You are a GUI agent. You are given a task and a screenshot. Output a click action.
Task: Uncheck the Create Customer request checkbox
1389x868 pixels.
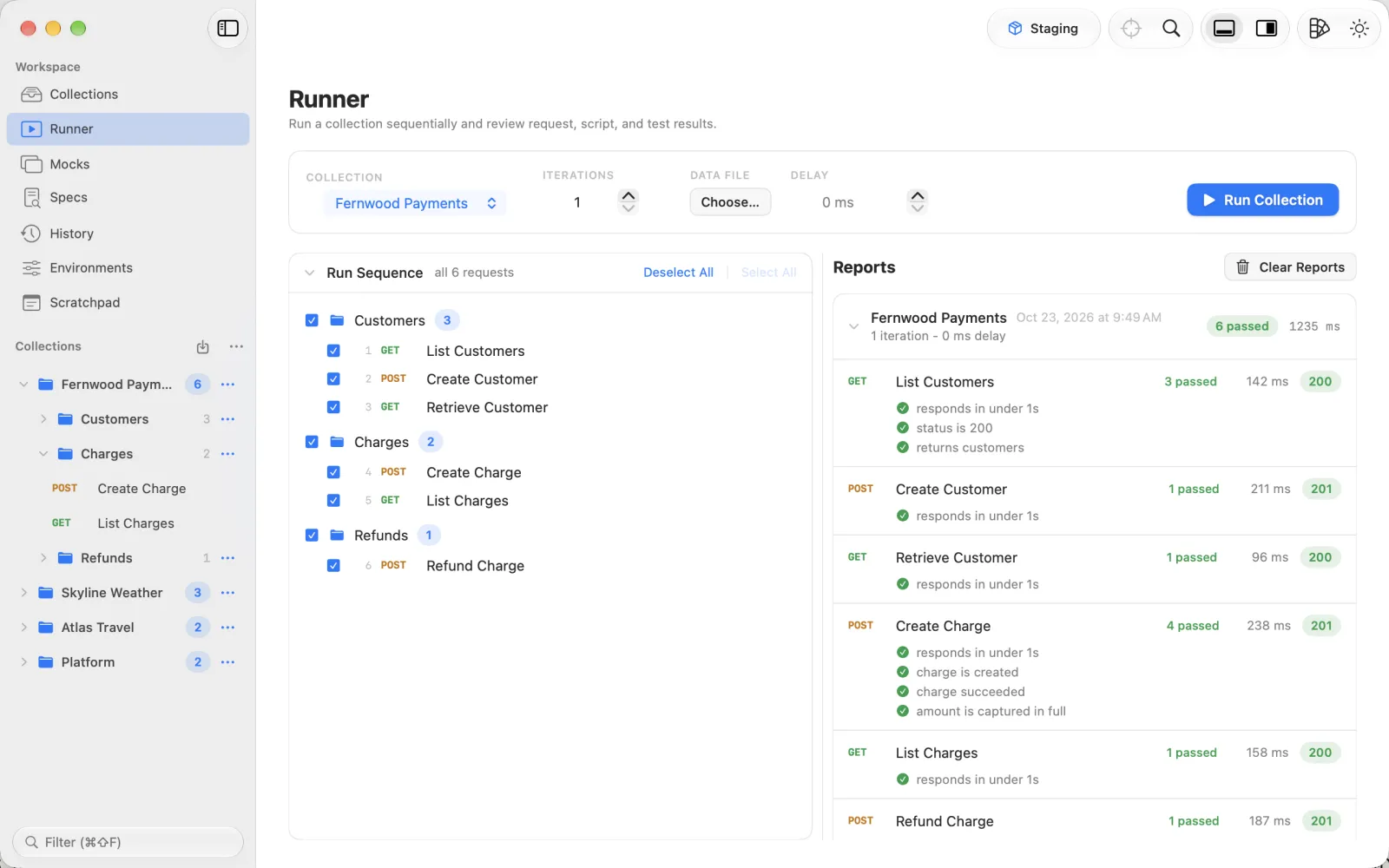333,379
